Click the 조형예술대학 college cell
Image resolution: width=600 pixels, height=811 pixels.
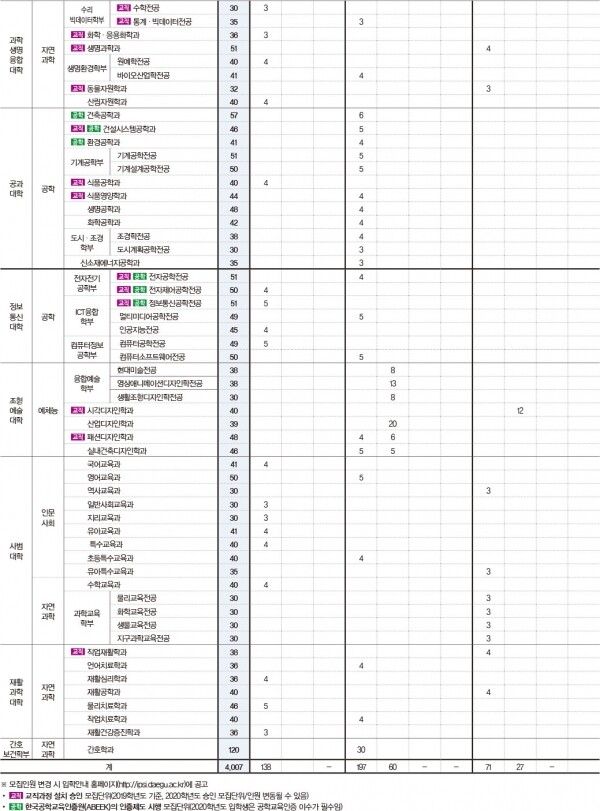click(x=16, y=411)
